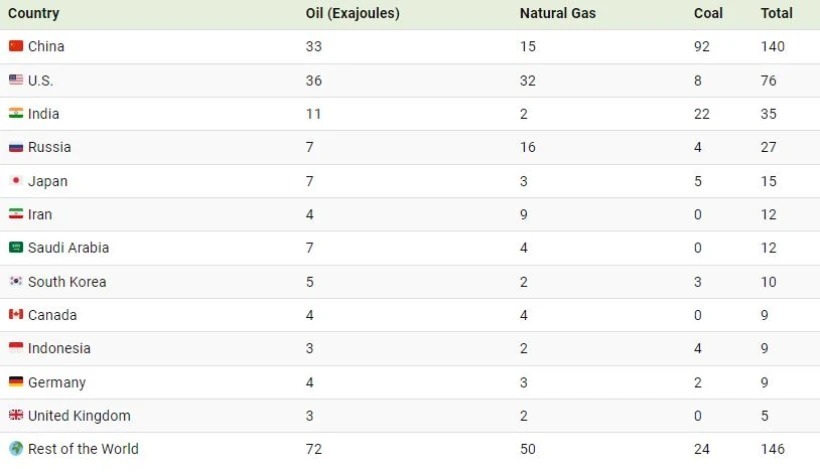The width and height of the screenshot is (820, 472).
Task: Click the Saudi Arabia flag icon
Action: point(16,247)
